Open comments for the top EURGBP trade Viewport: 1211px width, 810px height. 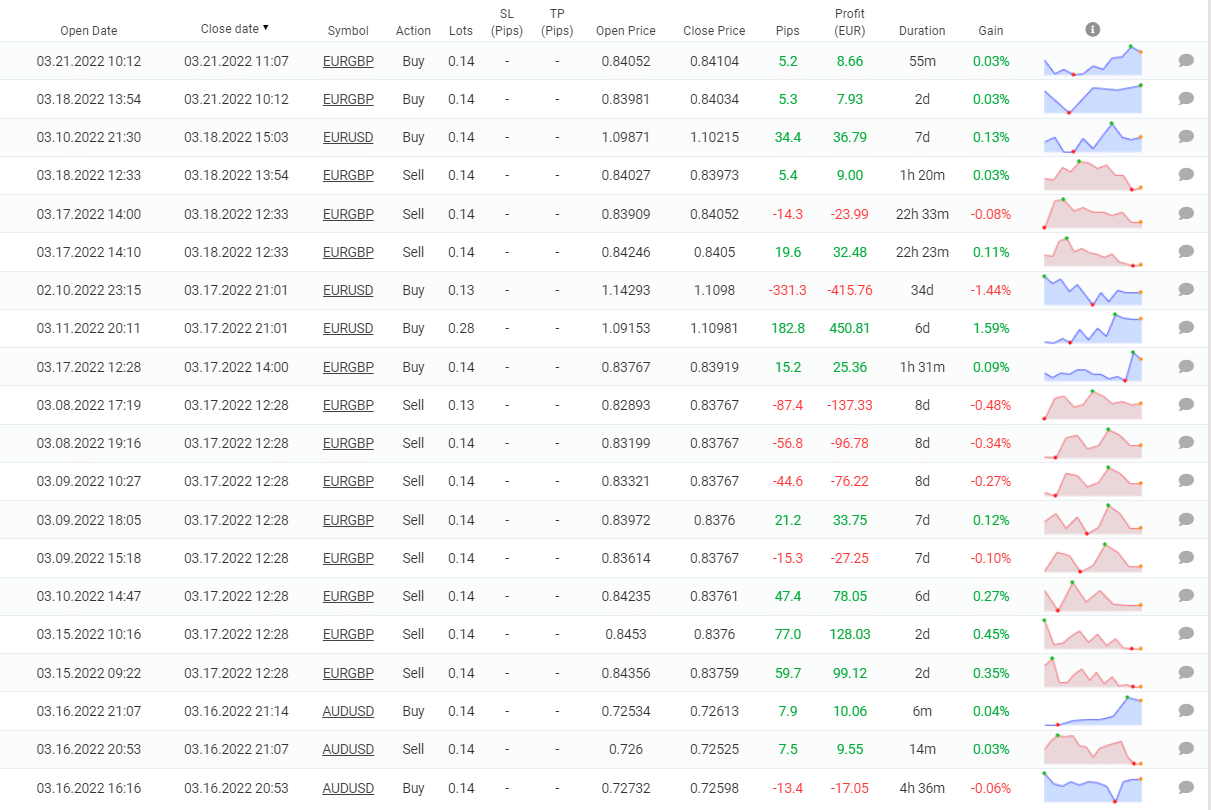(1186, 61)
